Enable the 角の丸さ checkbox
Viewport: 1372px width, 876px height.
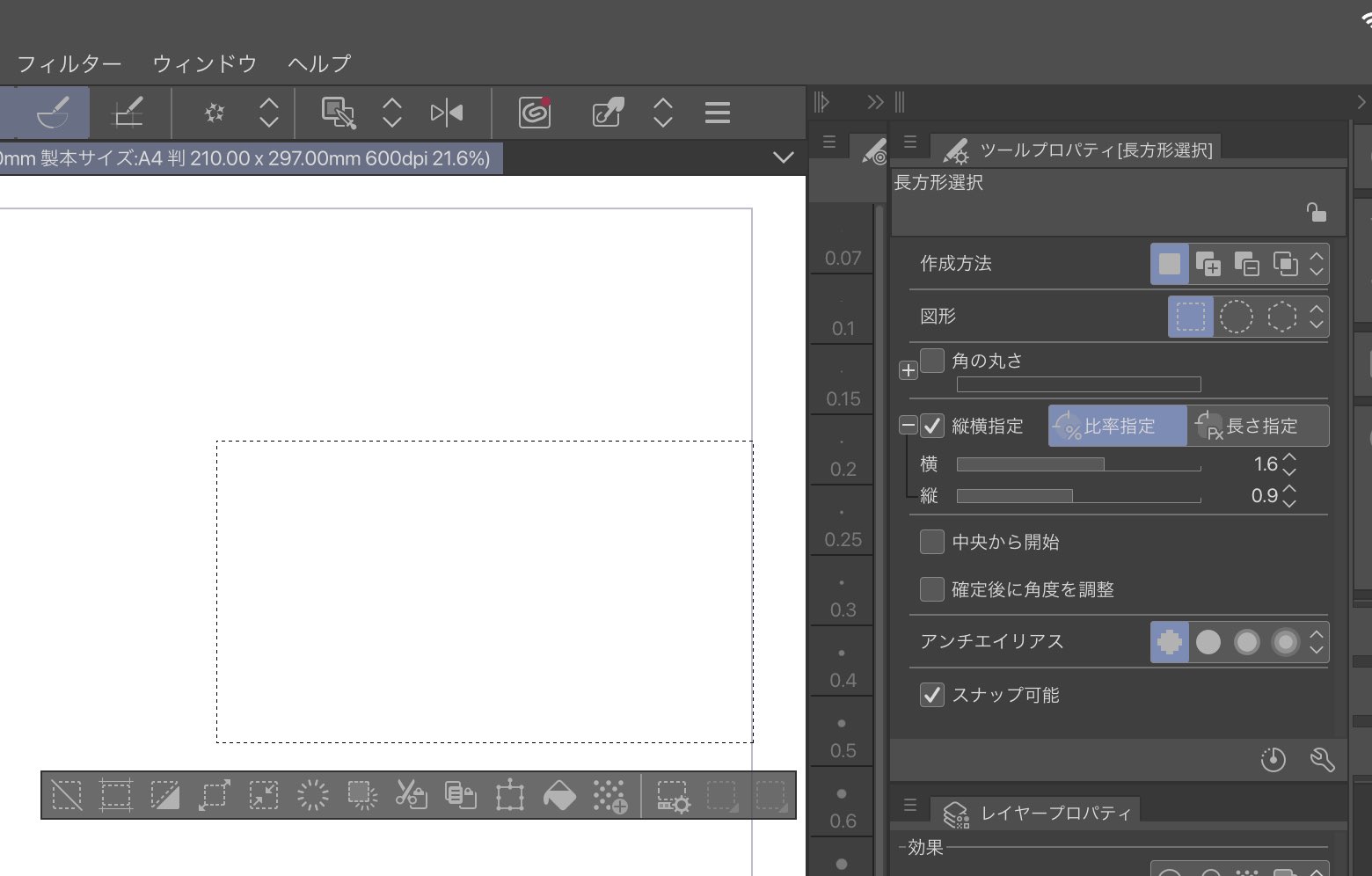click(x=931, y=361)
